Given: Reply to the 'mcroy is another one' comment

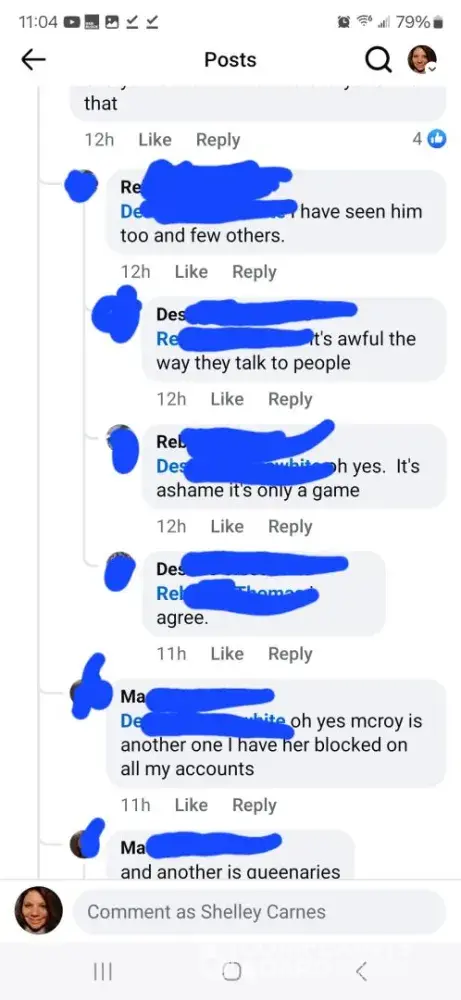Looking at the screenshot, I should coord(254,805).
